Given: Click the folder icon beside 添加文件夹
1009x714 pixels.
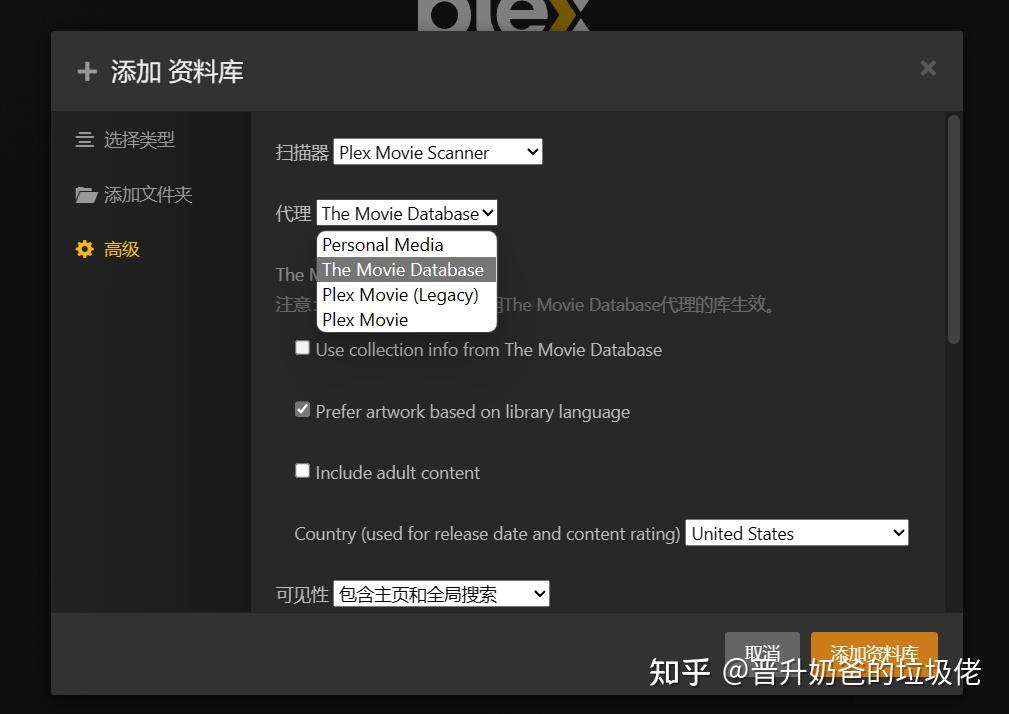Looking at the screenshot, I should [86, 194].
